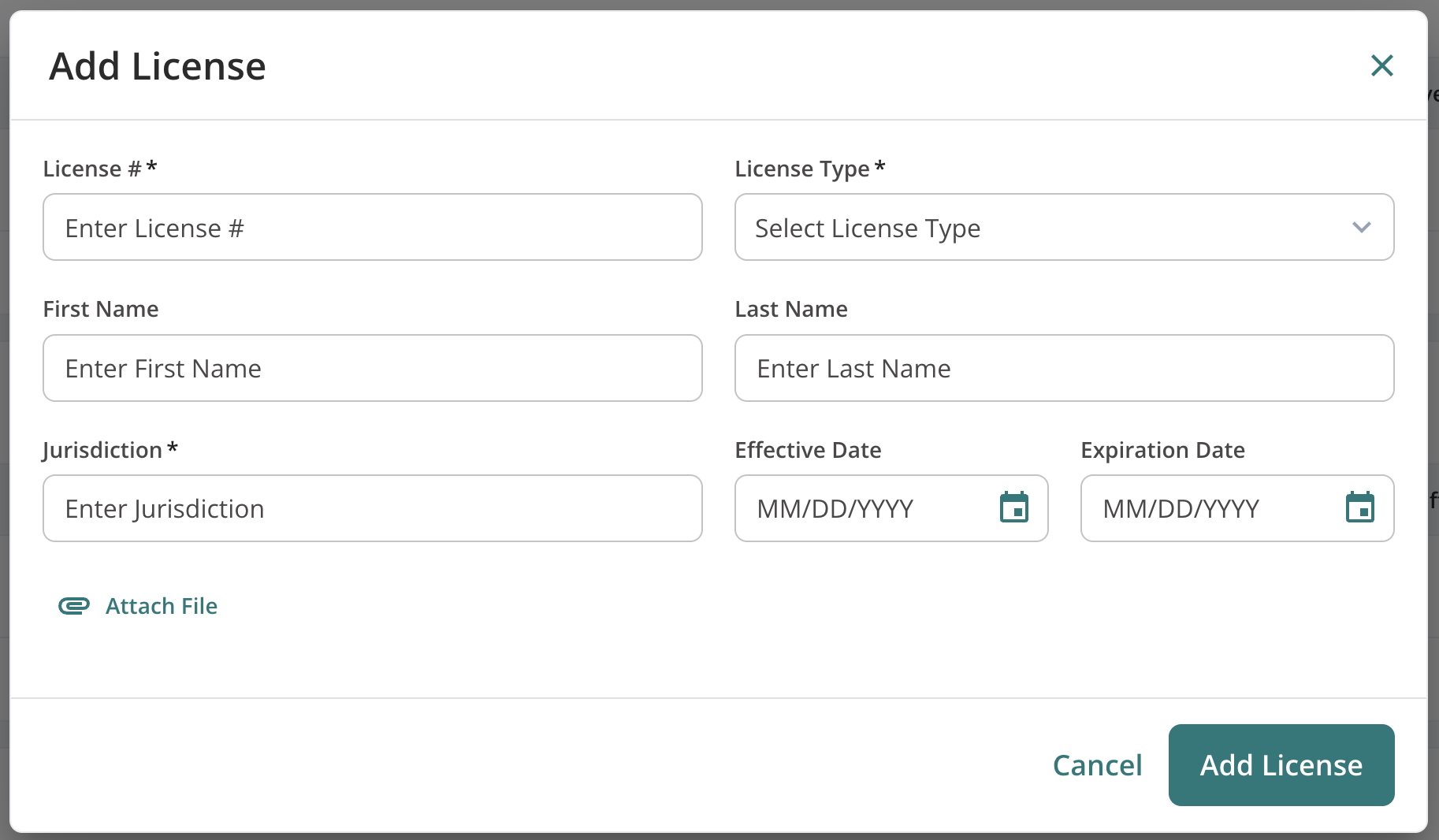
Task: Open the Expiration Date calendar picker
Action: coord(1359,507)
